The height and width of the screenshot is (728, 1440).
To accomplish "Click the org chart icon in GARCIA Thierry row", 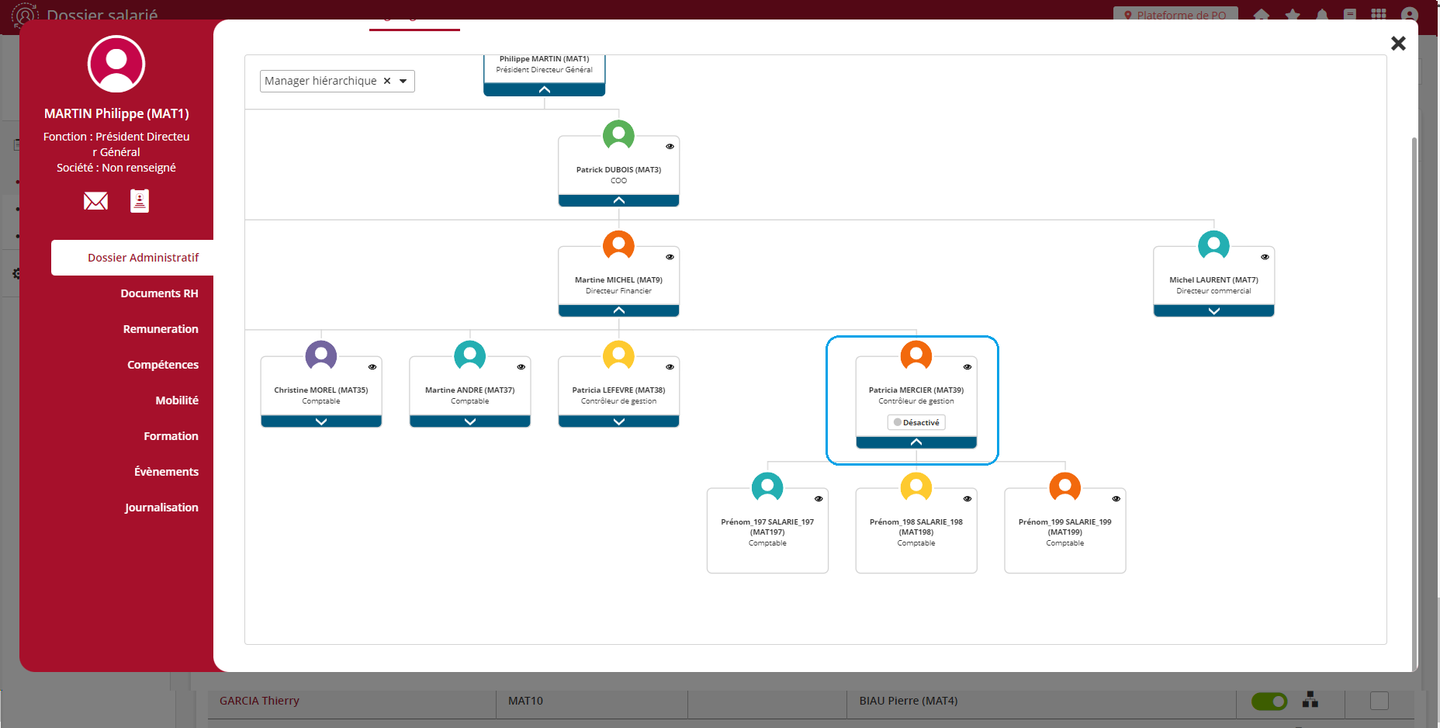I will click(x=1309, y=700).
